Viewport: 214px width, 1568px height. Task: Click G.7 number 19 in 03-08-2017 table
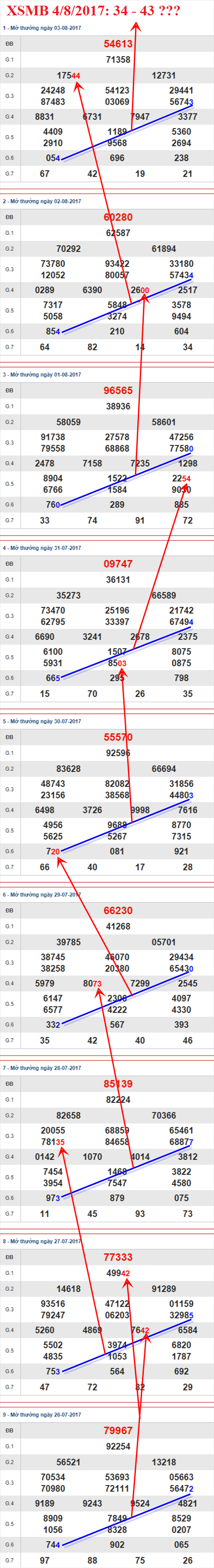pos(140,174)
